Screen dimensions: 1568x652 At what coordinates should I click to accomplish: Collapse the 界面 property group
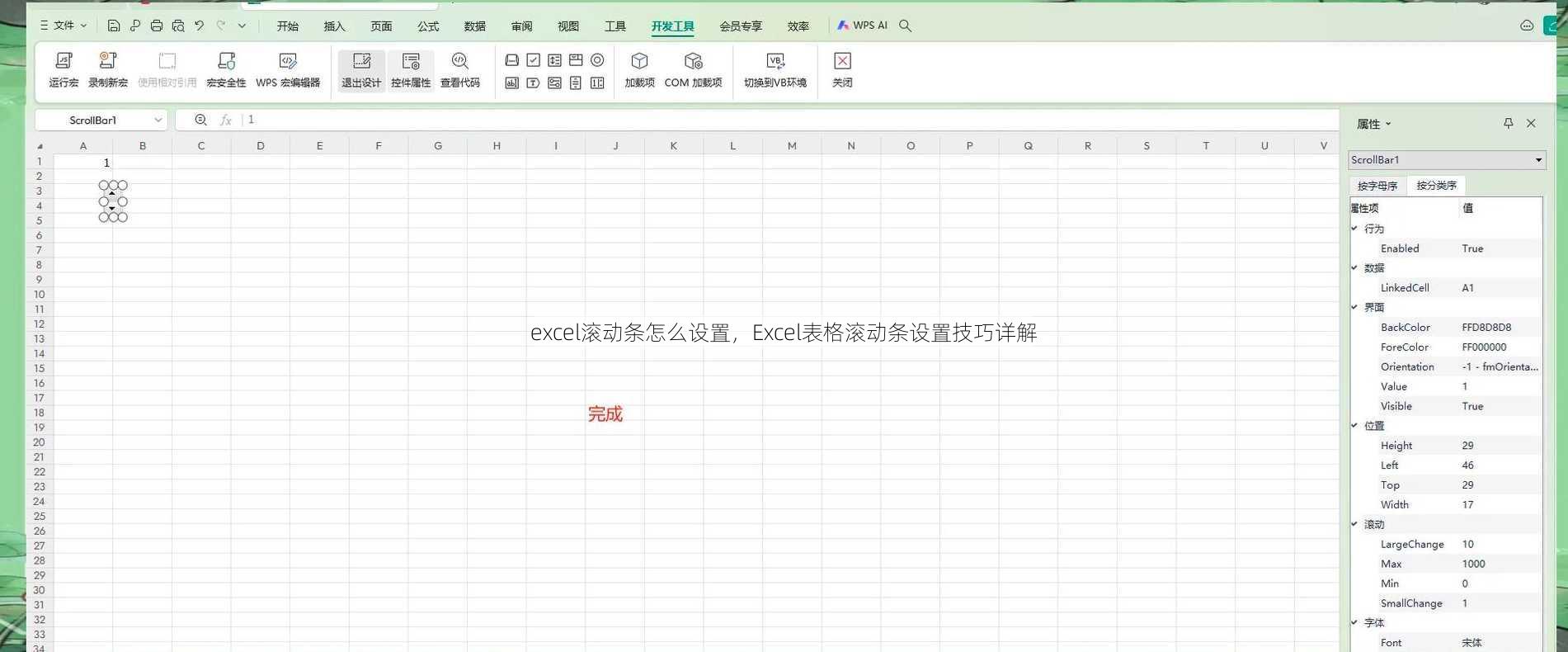[1354, 307]
